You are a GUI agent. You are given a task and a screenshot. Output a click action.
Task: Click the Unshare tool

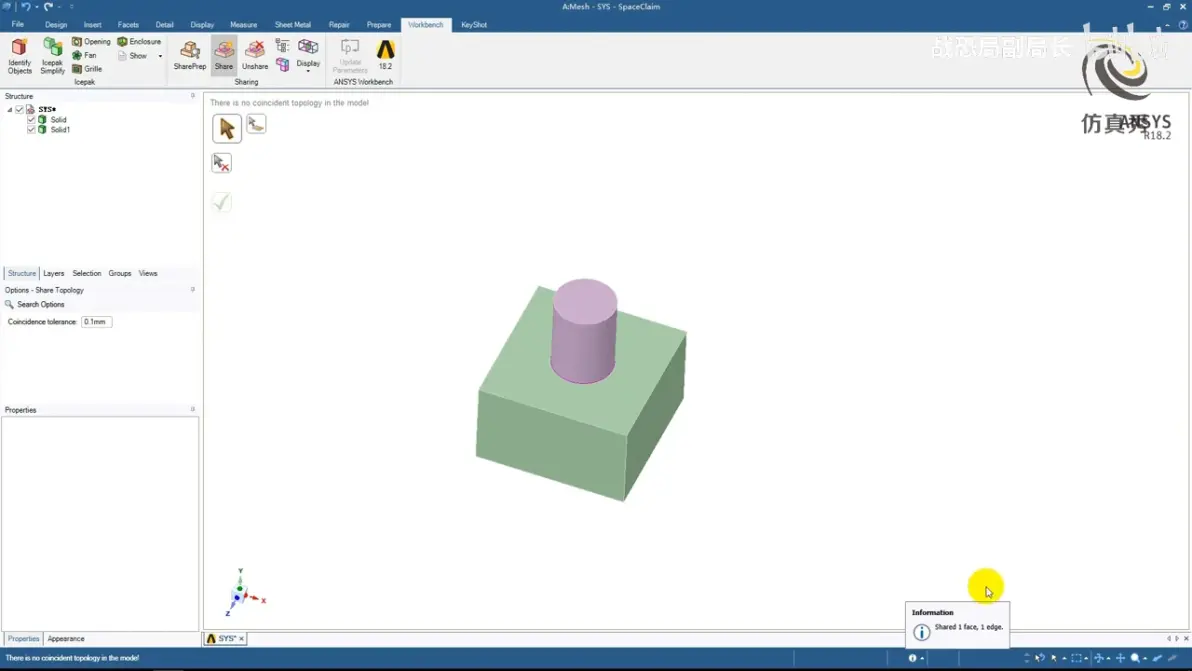click(255, 56)
